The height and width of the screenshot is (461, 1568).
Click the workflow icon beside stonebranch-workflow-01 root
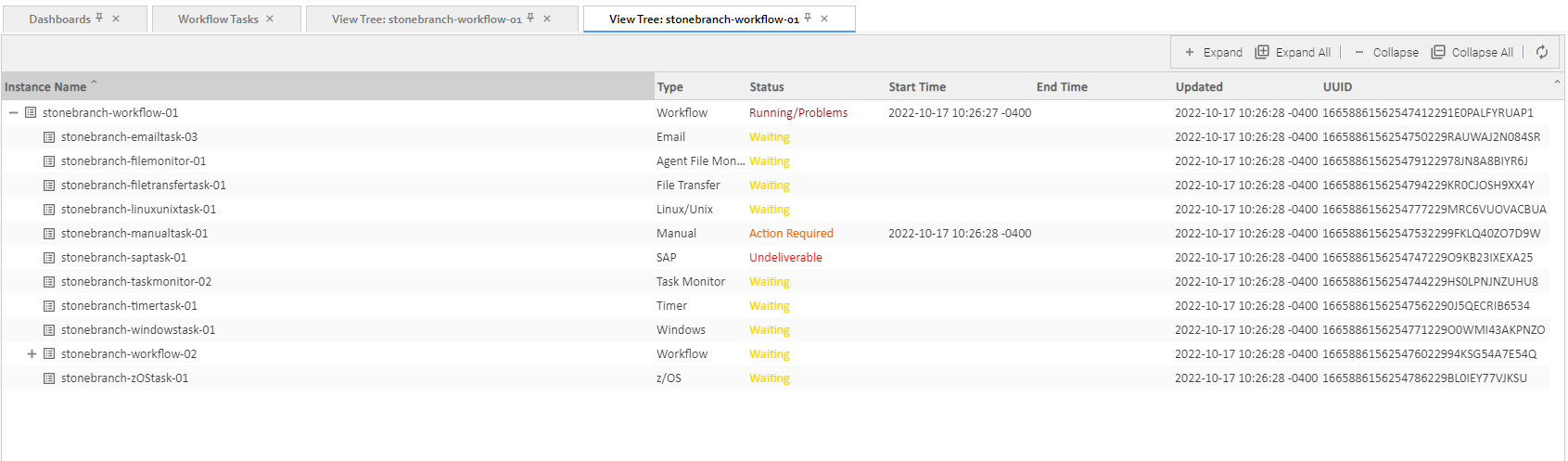point(31,113)
